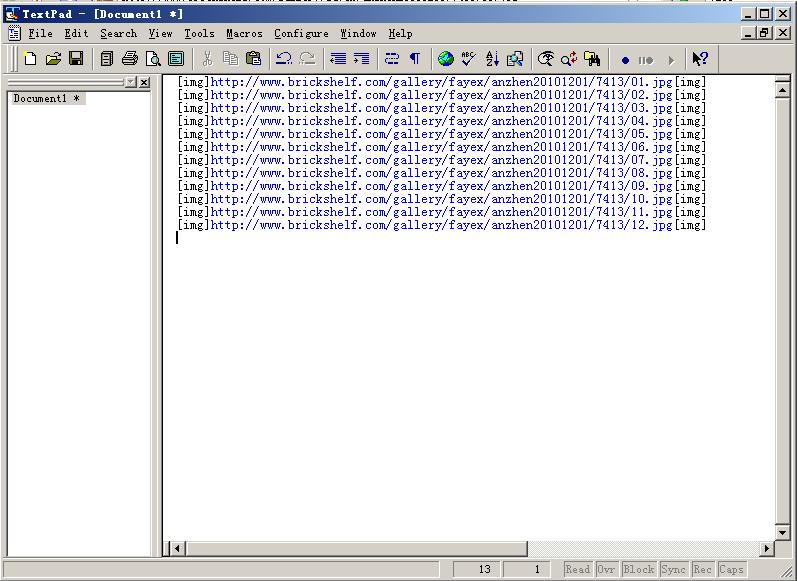Screen dimensions: 797x581
Task: Open the Tools menu
Action: 199,34
